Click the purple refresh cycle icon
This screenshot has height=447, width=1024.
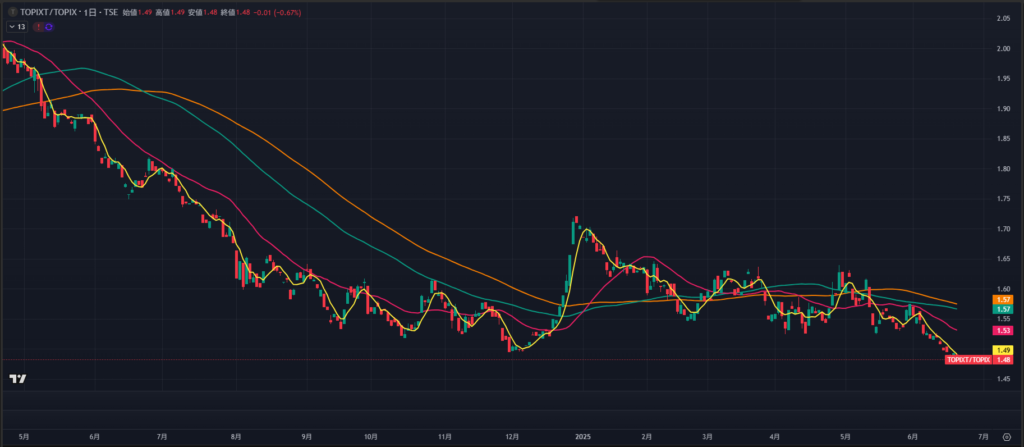coord(49,27)
